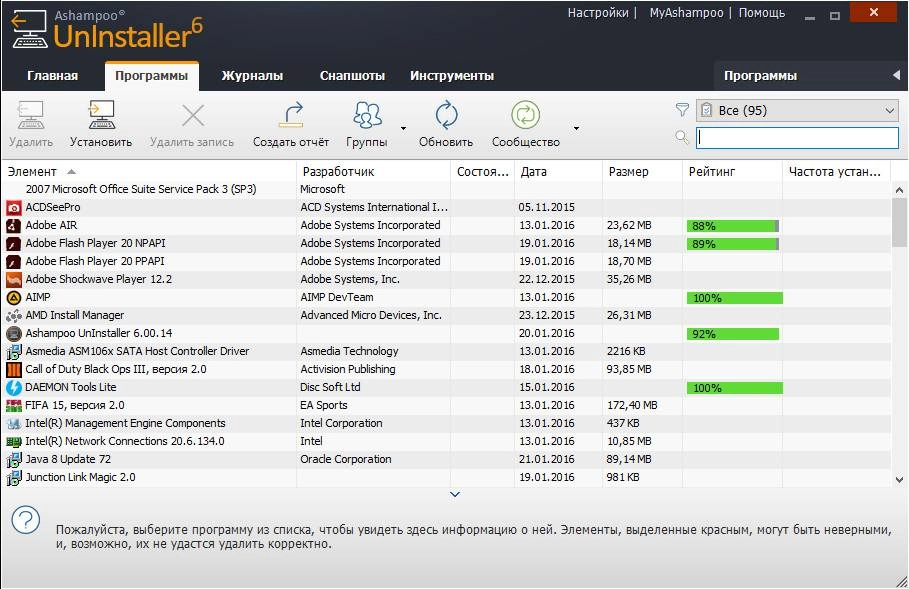Screen dimensions: 909x589
Task: Click the Создать отчёт report icon
Action: [x=290, y=115]
